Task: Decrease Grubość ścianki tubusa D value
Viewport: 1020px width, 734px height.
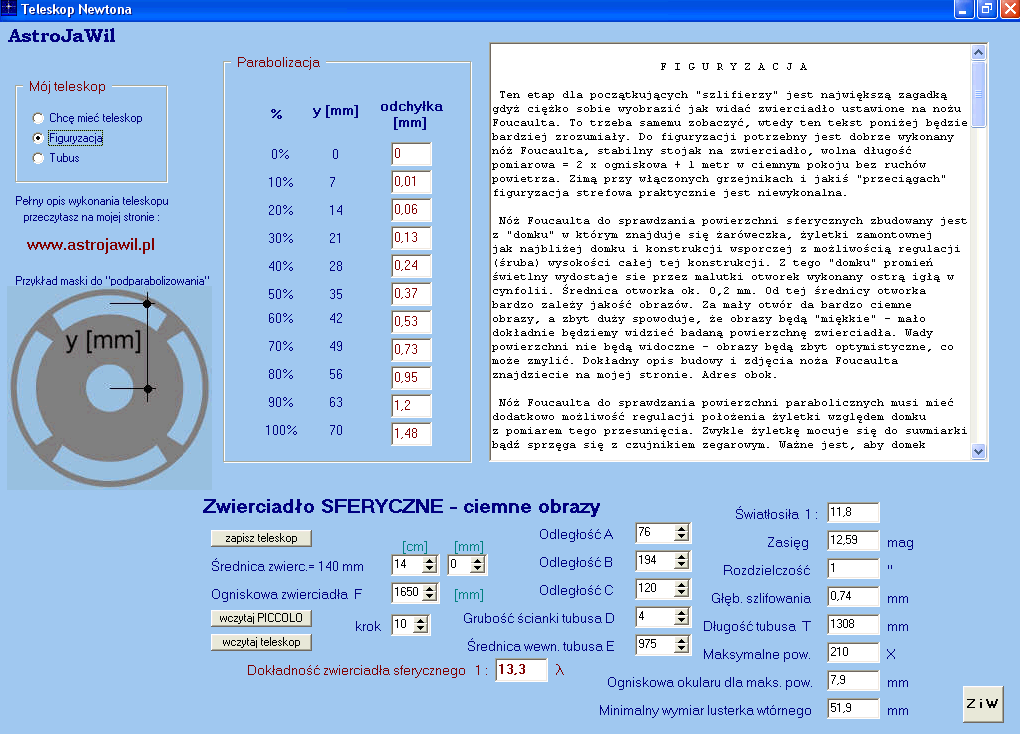Action: point(681,620)
